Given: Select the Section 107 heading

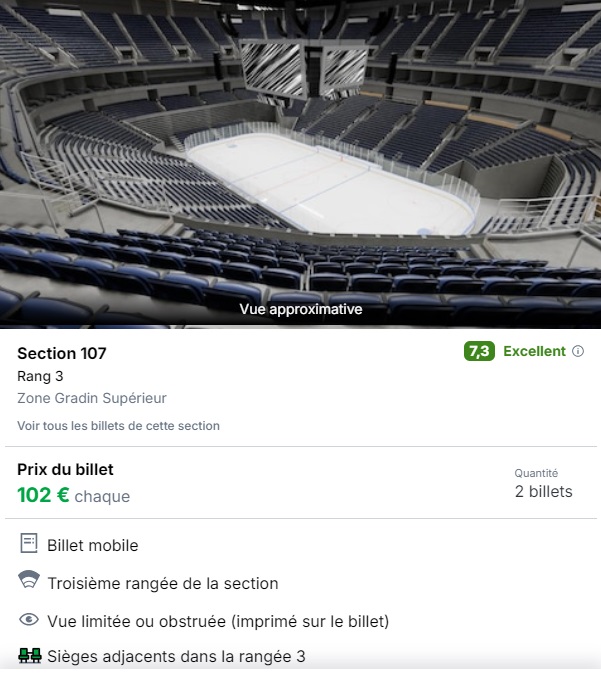Looking at the screenshot, I should (62, 353).
